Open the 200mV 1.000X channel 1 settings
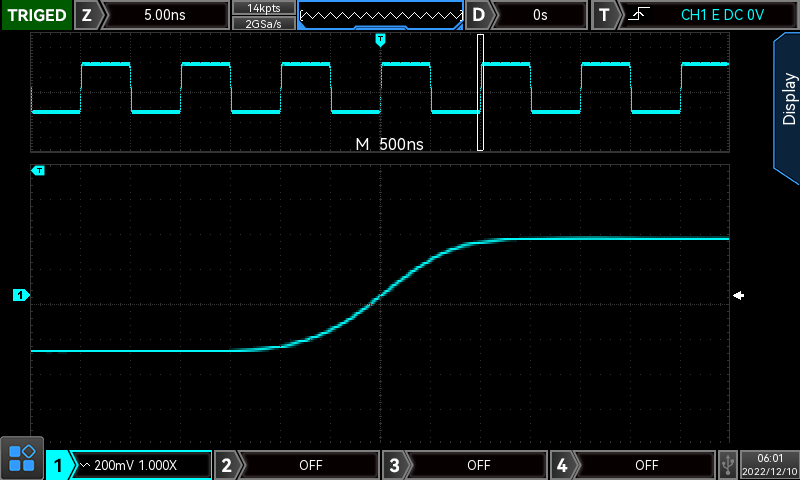The image size is (800, 480). (x=142, y=465)
